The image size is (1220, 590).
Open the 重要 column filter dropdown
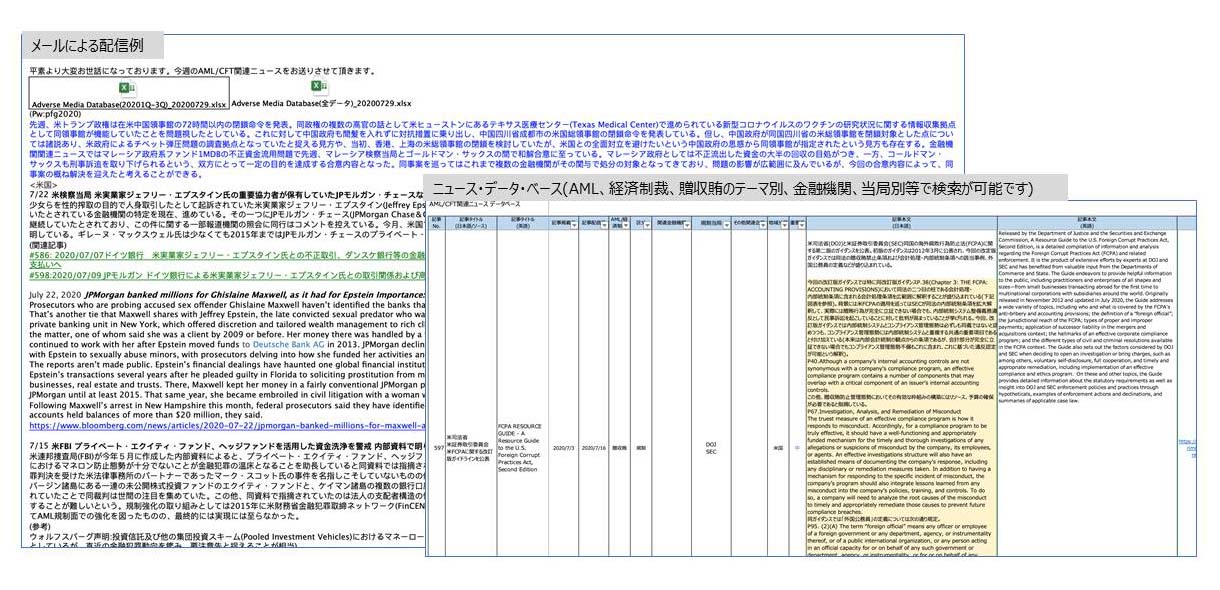(x=800, y=227)
